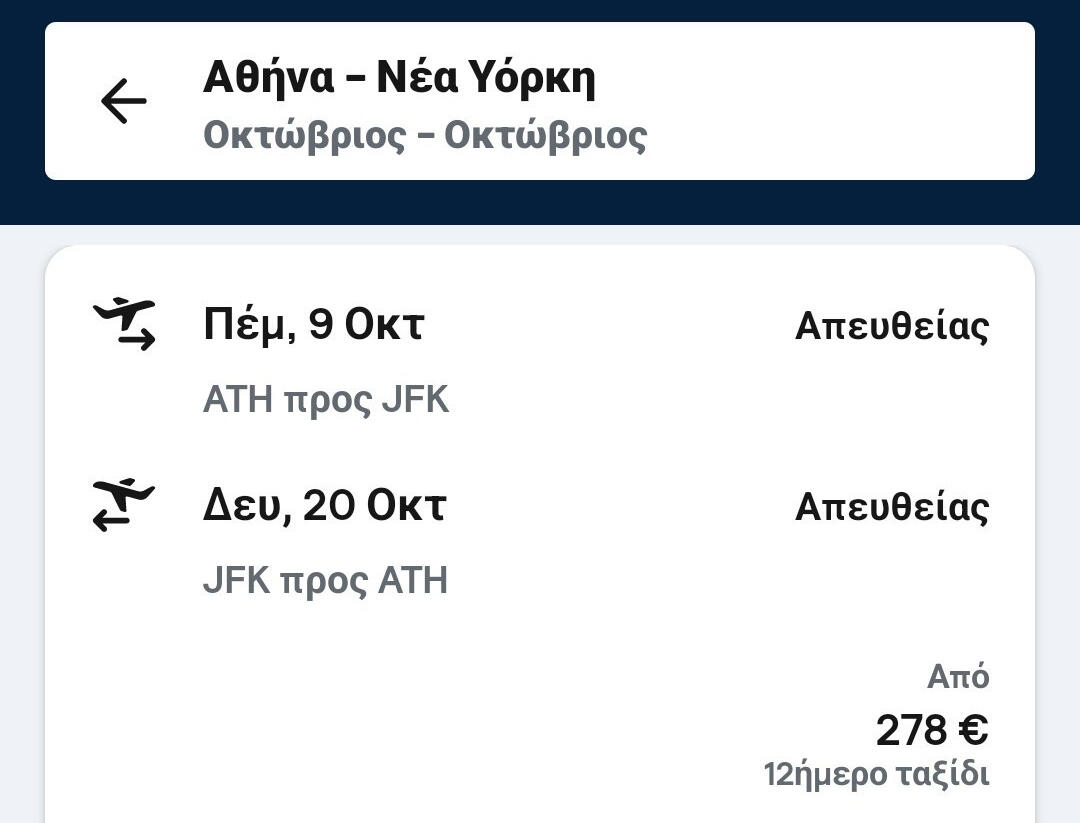Select the second Οκτώβριος month label
Viewport: 1080px width, 823px height.
[546, 135]
